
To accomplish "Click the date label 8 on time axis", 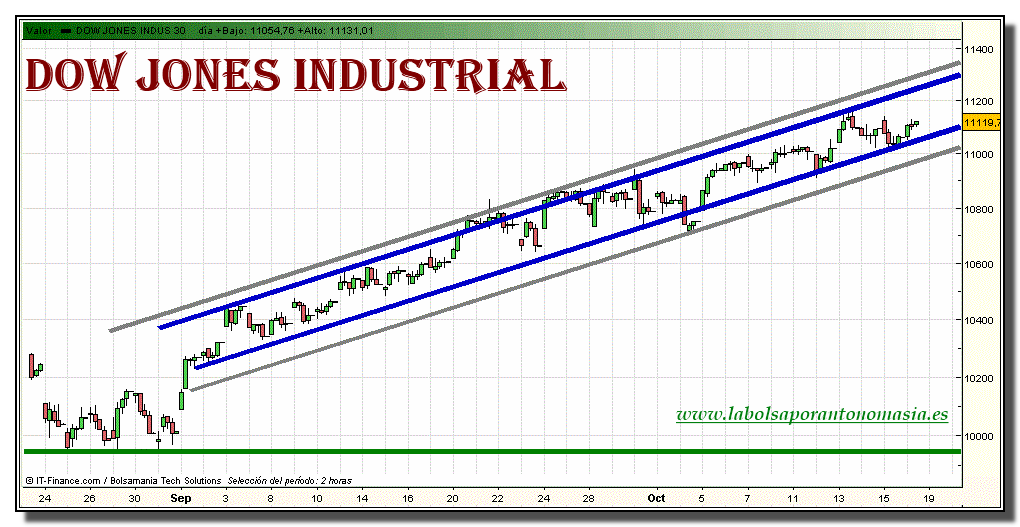I will pyautogui.click(x=271, y=499).
